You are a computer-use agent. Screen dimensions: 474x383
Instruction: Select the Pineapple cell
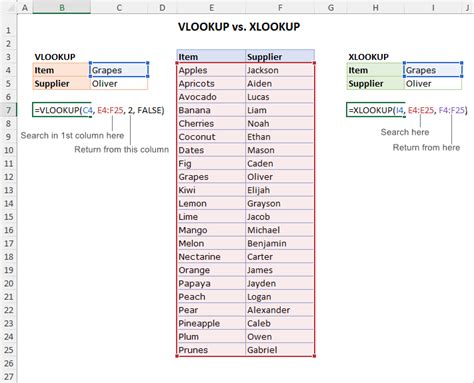211,323
